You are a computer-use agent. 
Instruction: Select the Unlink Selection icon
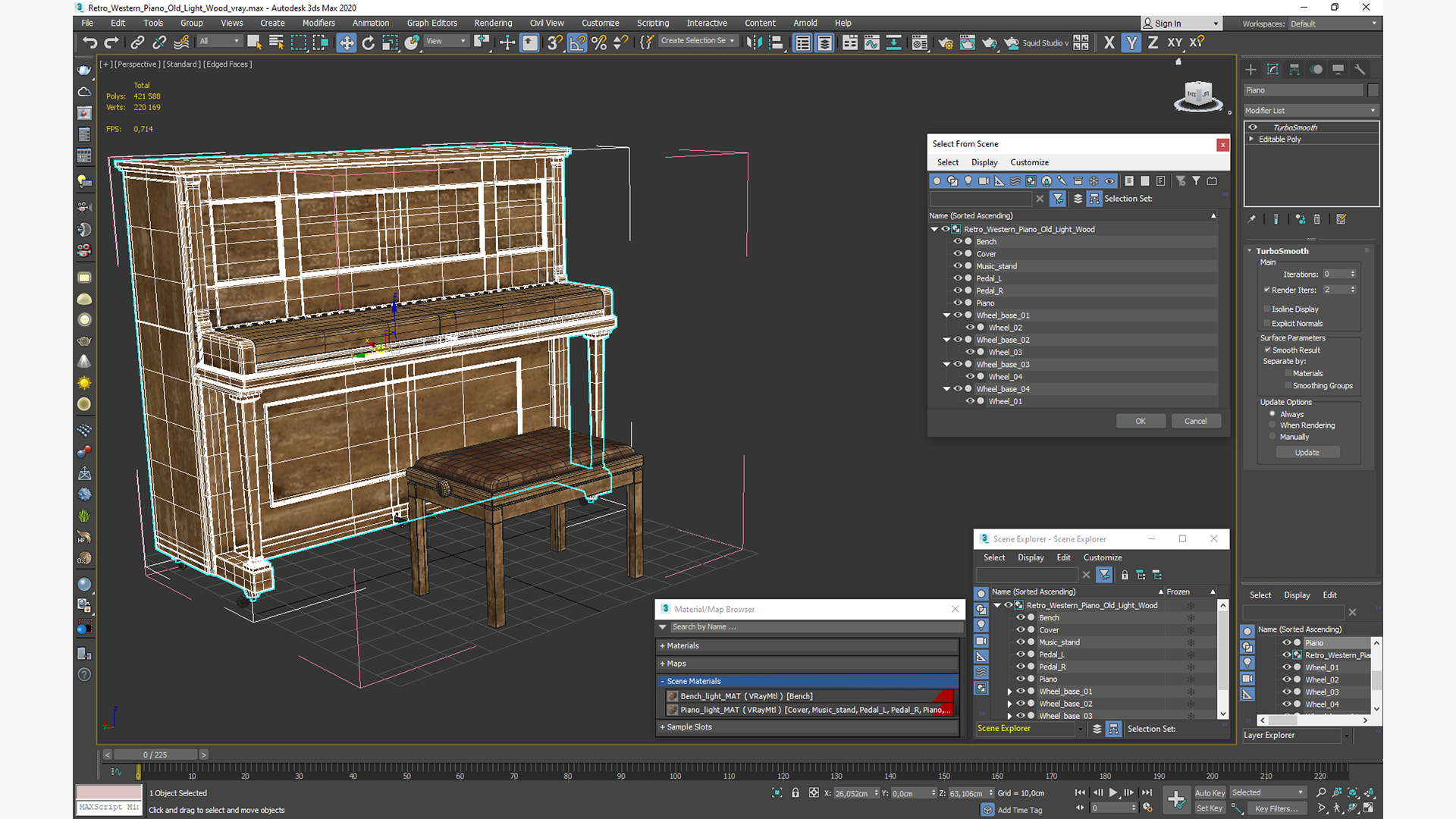(159, 42)
